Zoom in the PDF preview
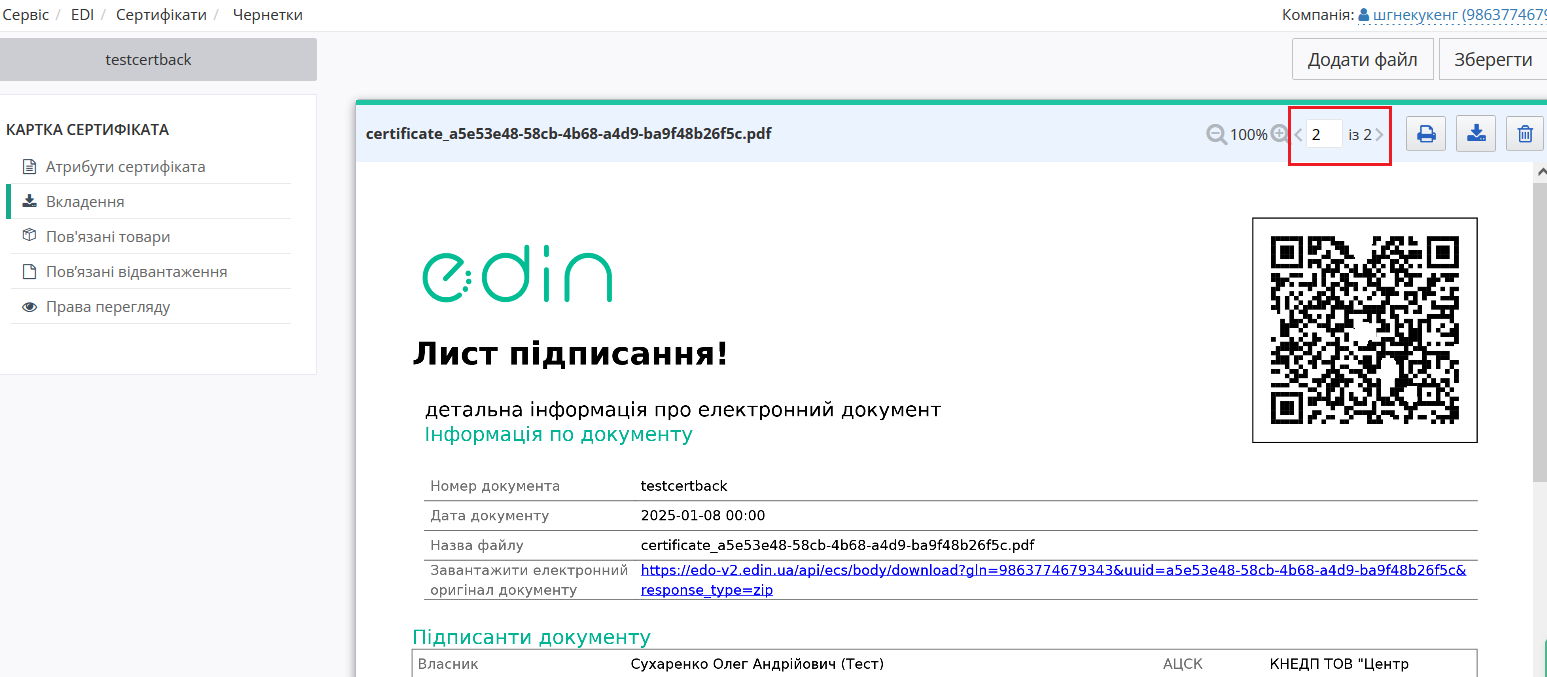Screen dimensions: 1547x677 (x=1279, y=134)
